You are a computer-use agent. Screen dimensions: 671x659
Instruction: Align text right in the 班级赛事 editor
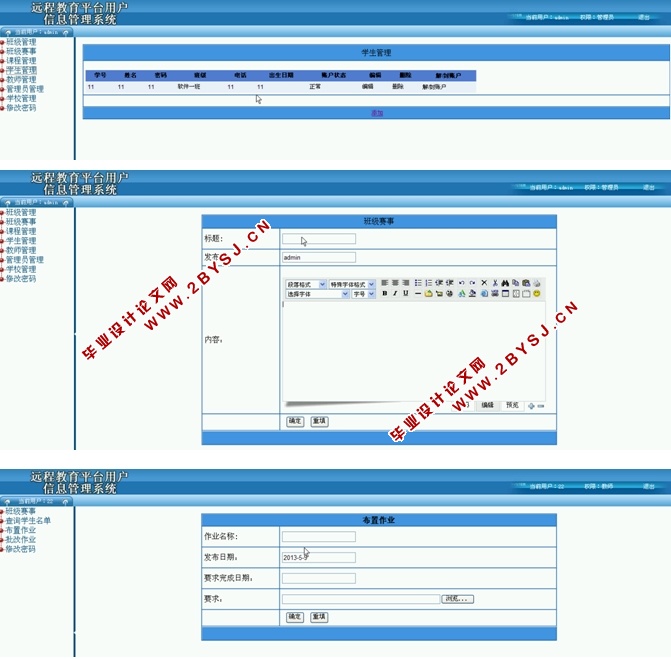pyautogui.click(x=406, y=283)
